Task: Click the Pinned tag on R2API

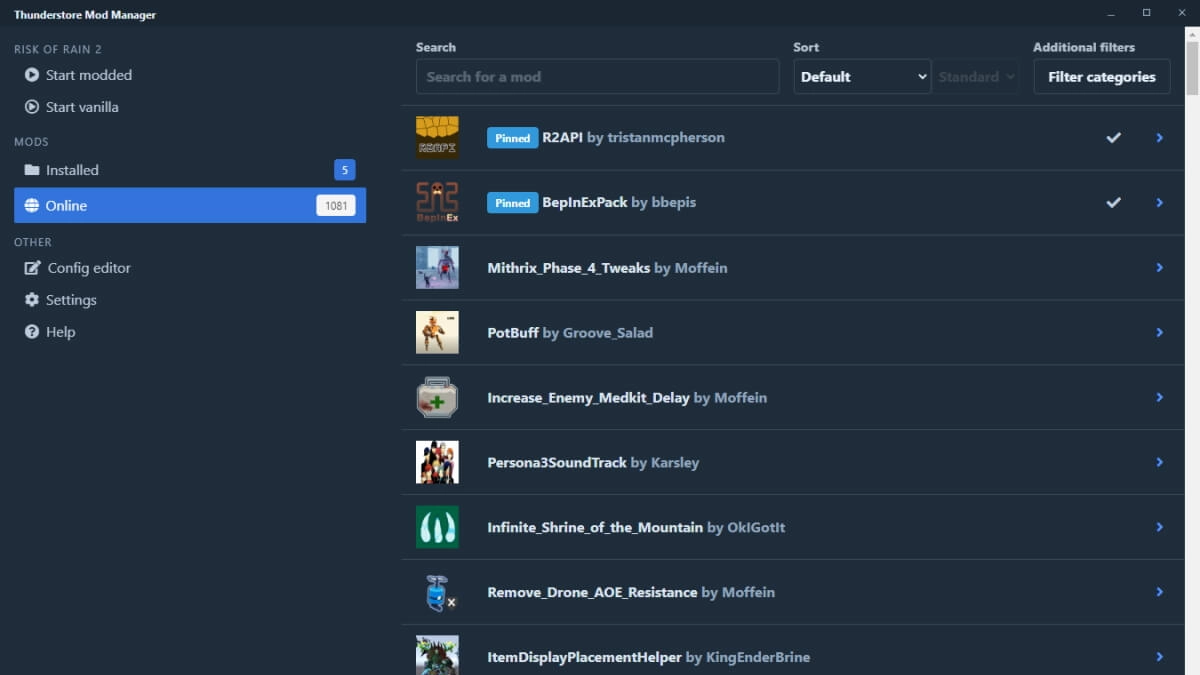Action: 512,138
